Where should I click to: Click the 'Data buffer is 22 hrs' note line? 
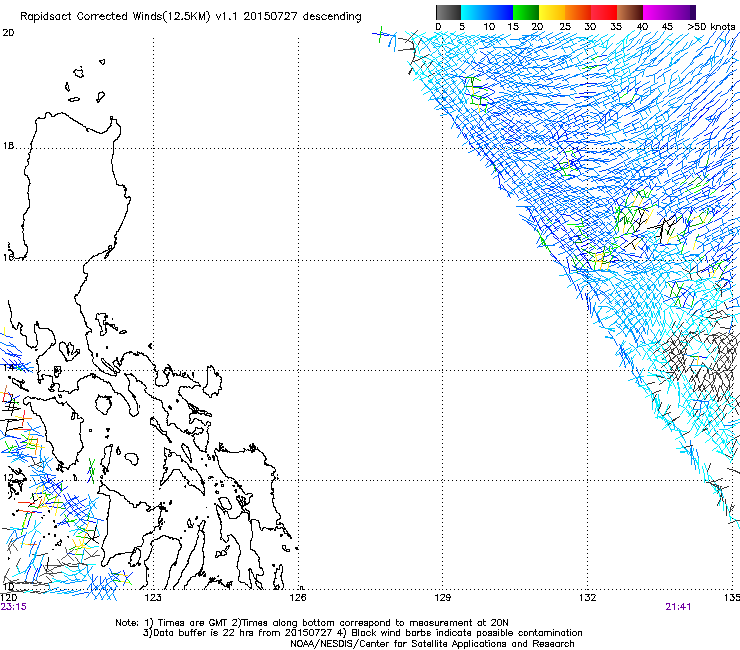[362, 633]
